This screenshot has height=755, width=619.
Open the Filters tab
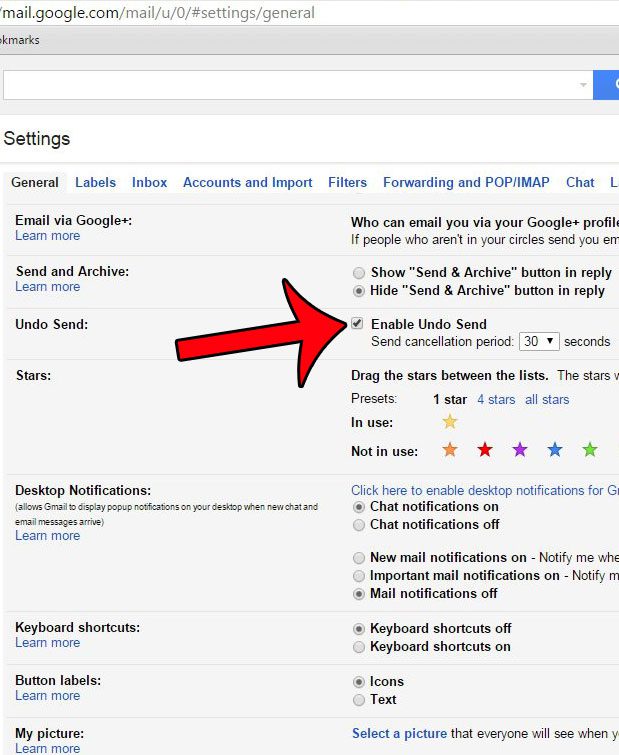coord(347,183)
